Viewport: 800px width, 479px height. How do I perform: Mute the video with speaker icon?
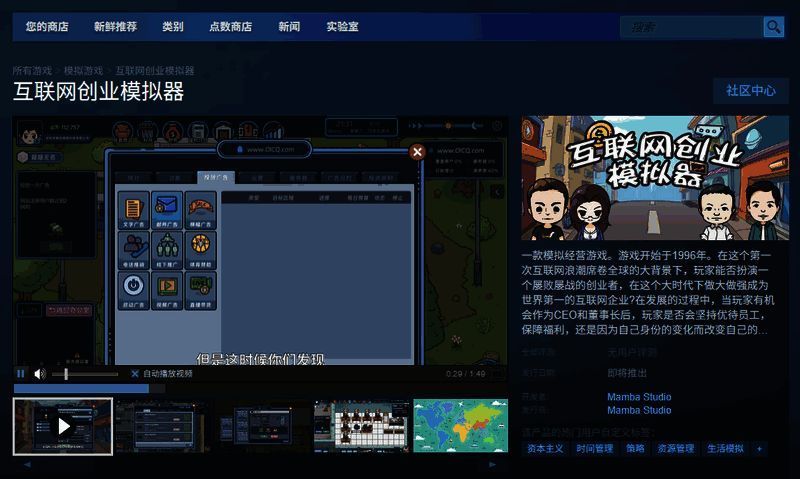(x=39, y=374)
